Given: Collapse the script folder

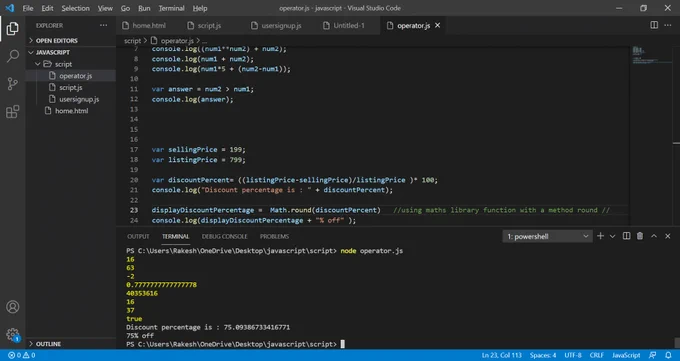Looking at the screenshot, I should coord(63,64).
